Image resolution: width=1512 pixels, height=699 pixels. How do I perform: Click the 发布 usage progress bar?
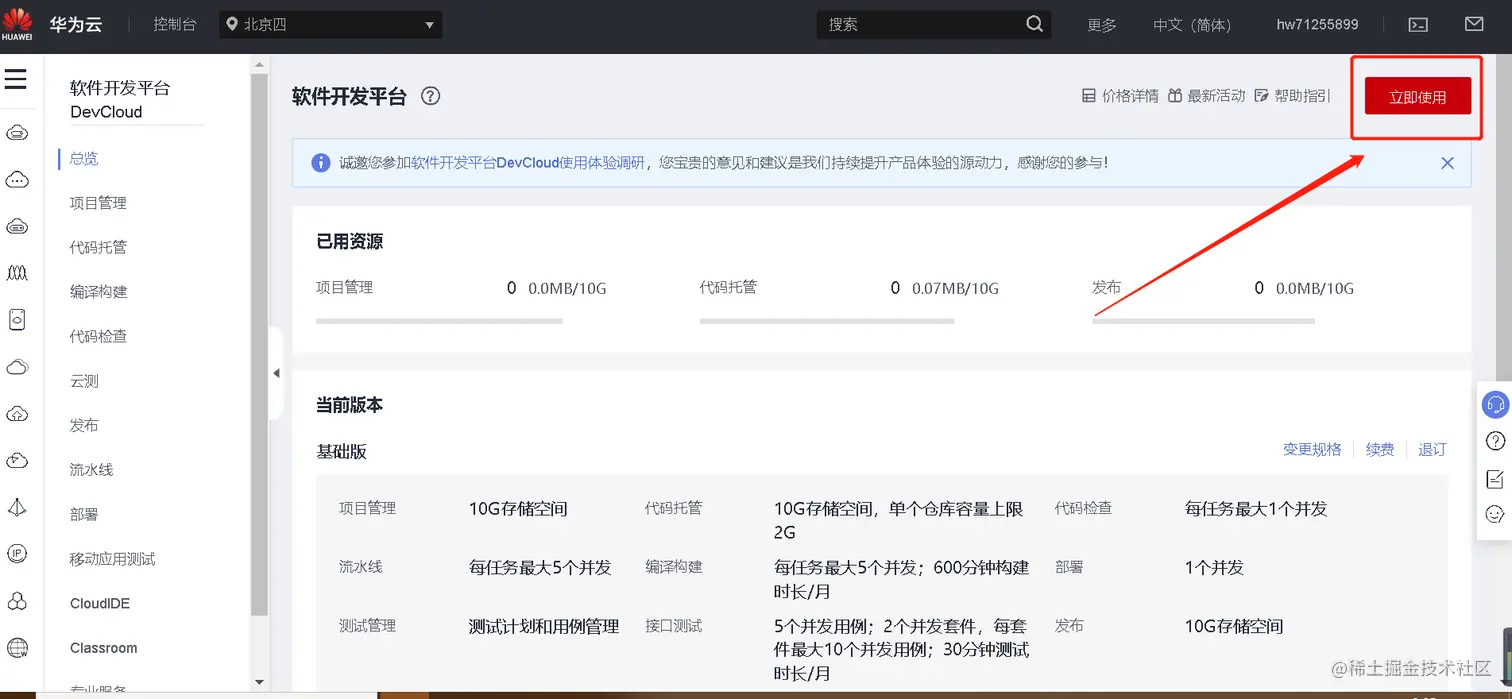point(1203,321)
